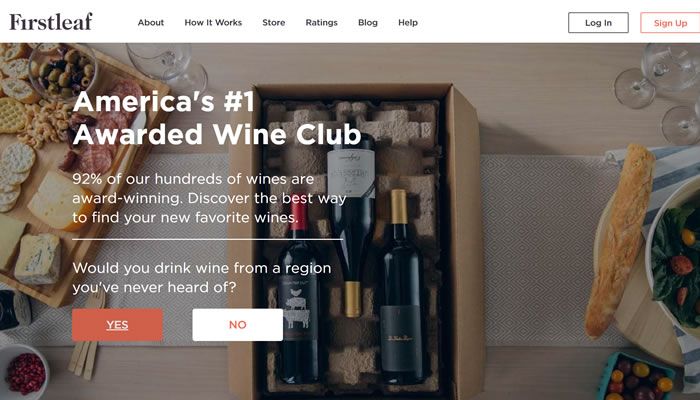Click the question about unfamiliar wine regions
Image resolution: width=700 pixels, height=400 pixels.
coord(202,277)
